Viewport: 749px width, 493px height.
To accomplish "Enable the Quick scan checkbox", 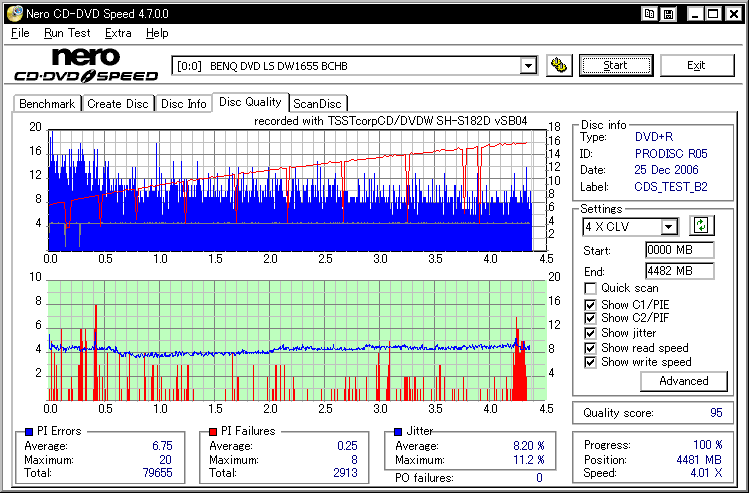I will [590, 289].
